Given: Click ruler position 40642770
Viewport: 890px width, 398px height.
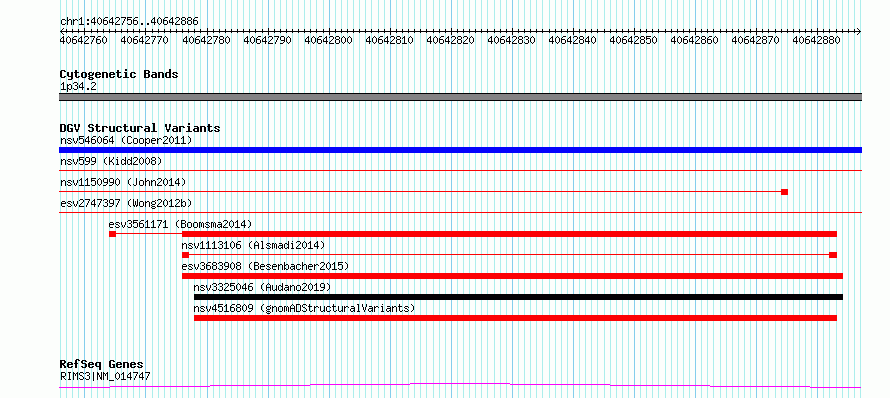Looking at the screenshot, I should (x=145, y=40).
